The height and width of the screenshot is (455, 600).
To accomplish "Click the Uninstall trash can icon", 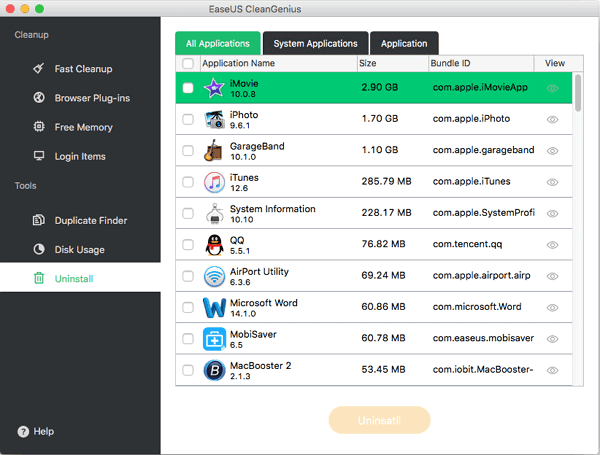I will coord(38,278).
